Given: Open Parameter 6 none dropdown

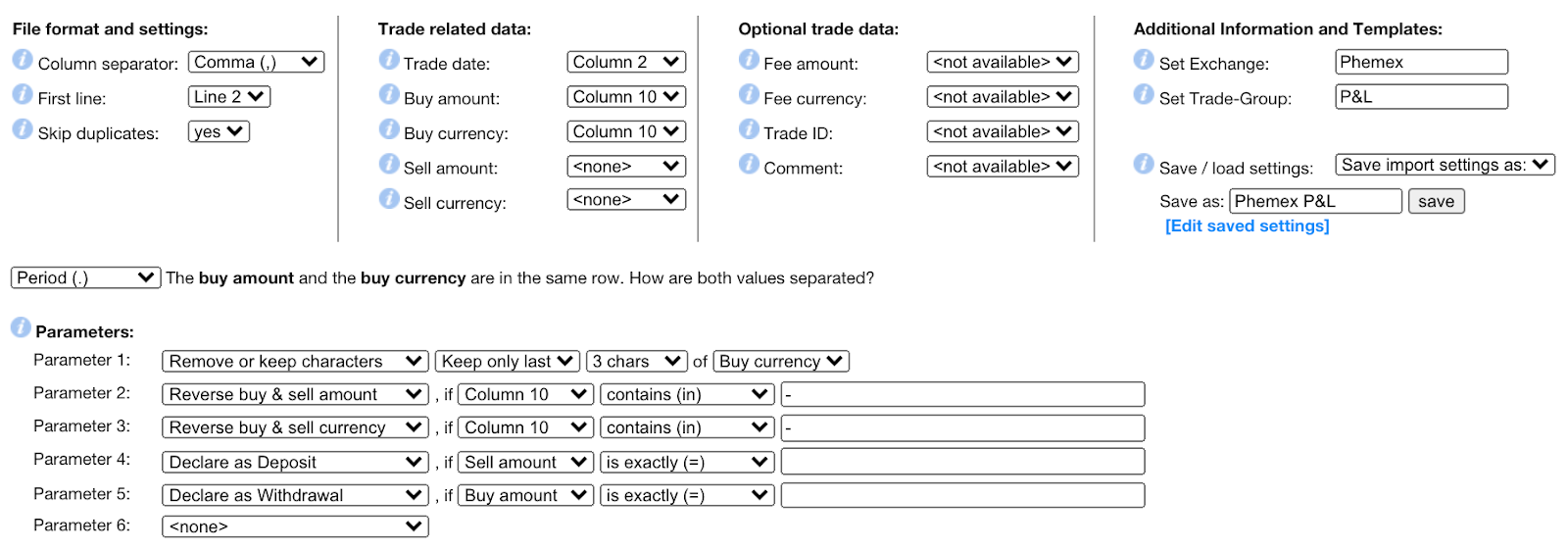Looking at the screenshot, I should [x=295, y=526].
